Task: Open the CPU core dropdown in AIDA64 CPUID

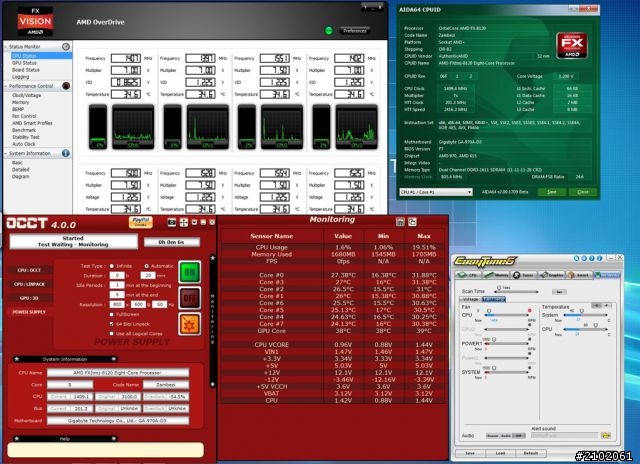Action: point(436,192)
